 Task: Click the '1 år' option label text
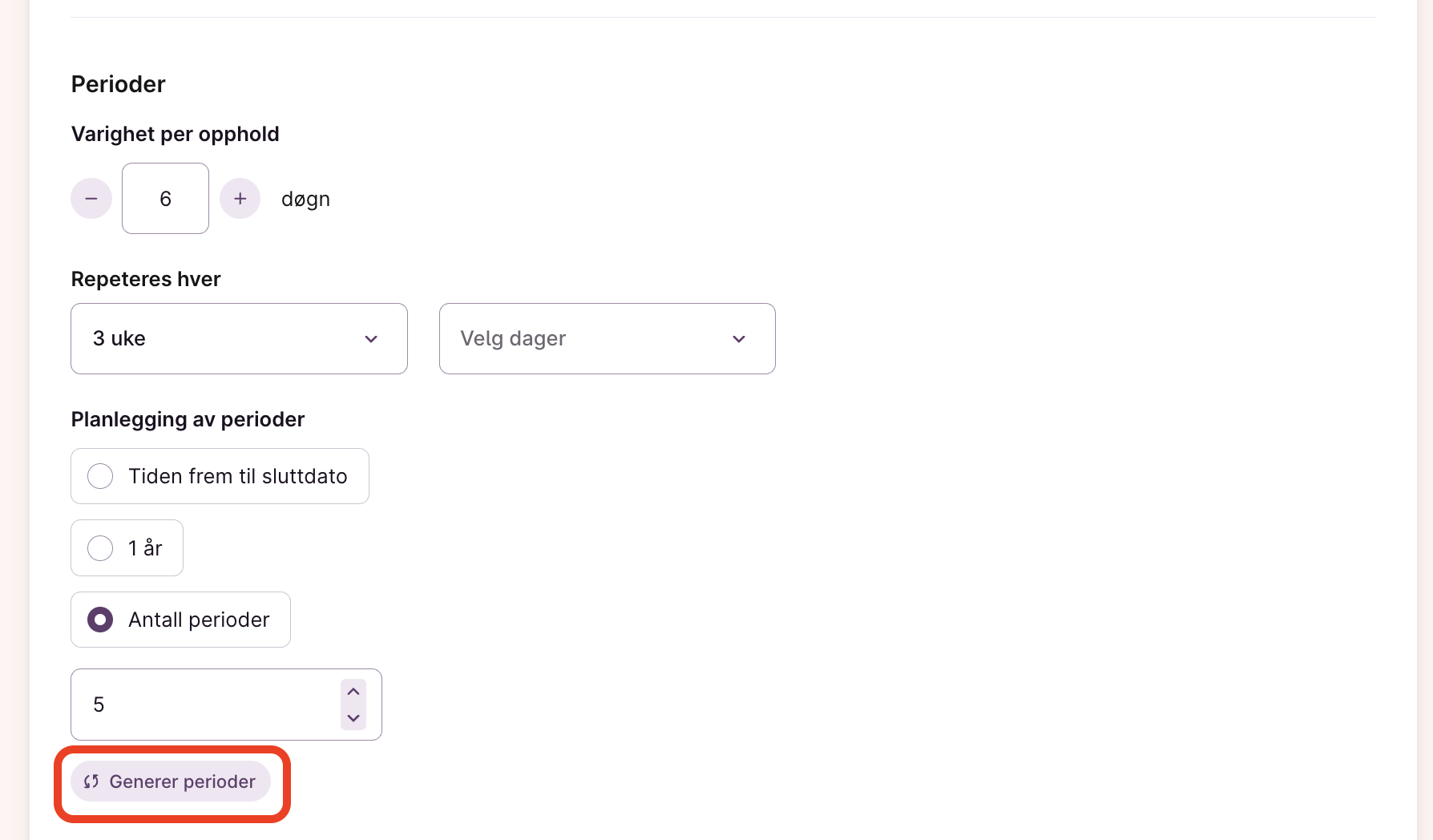[145, 548]
